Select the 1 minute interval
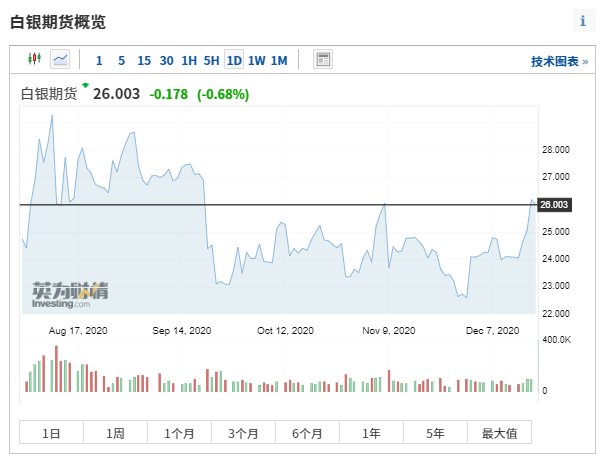 point(99,61)
